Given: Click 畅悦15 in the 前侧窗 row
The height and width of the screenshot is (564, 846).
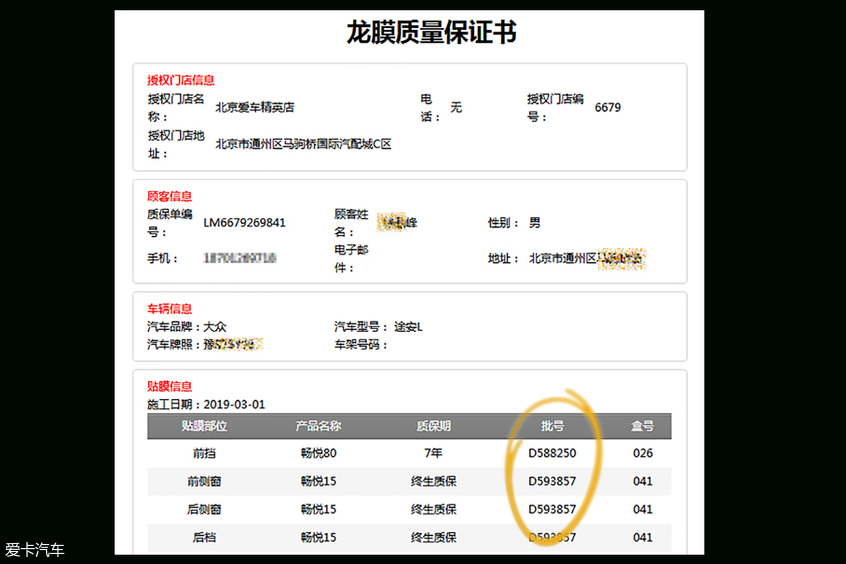Looking at the screenshot, I should (318, 481).
